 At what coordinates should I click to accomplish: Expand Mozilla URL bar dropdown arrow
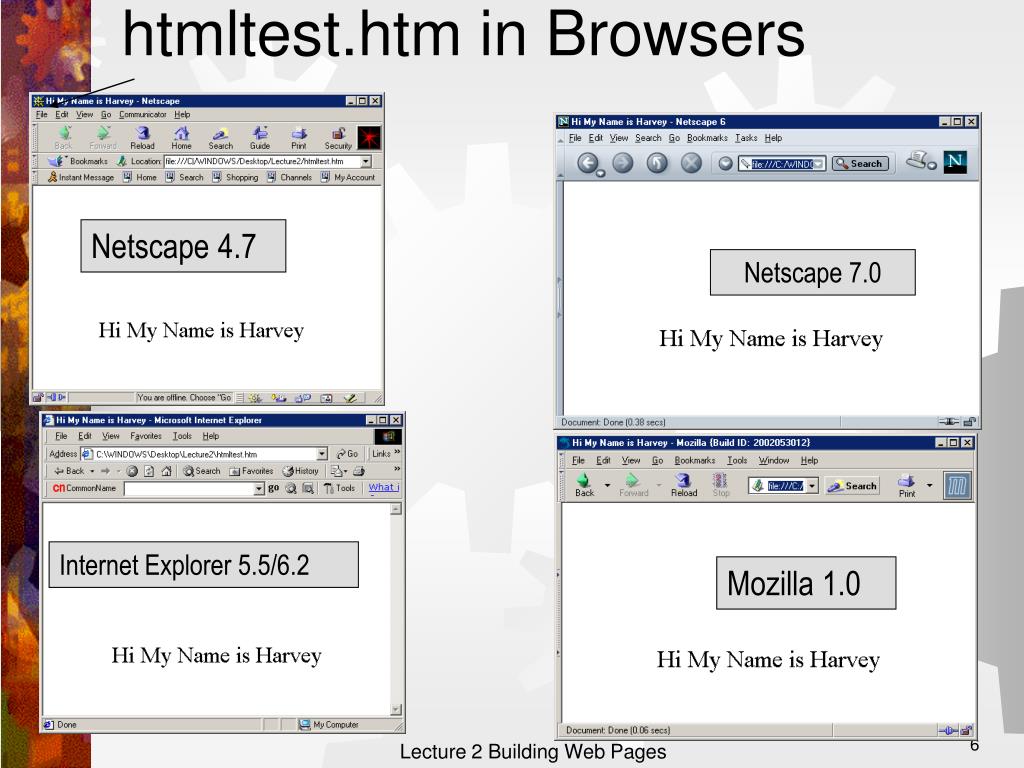(x=812, y=486)
